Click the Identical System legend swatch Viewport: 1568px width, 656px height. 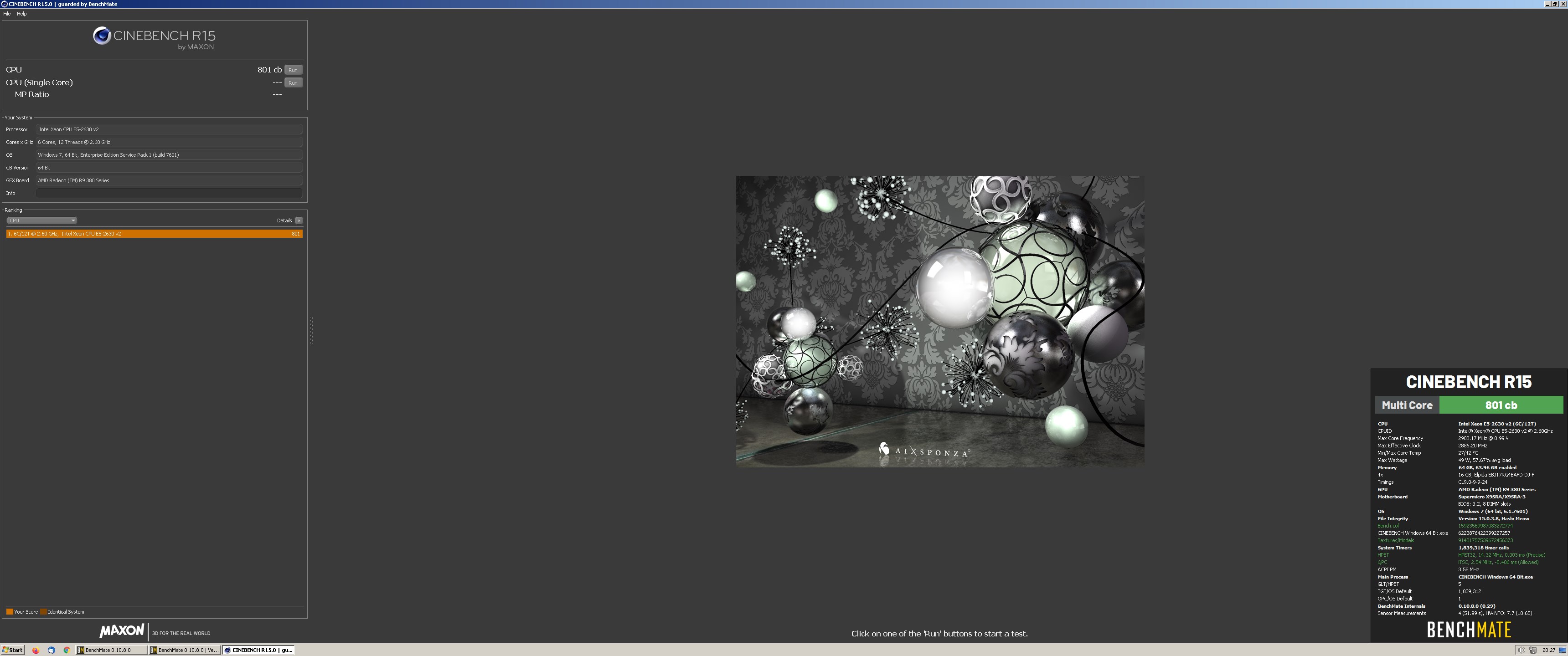click(x=43, y=611)
